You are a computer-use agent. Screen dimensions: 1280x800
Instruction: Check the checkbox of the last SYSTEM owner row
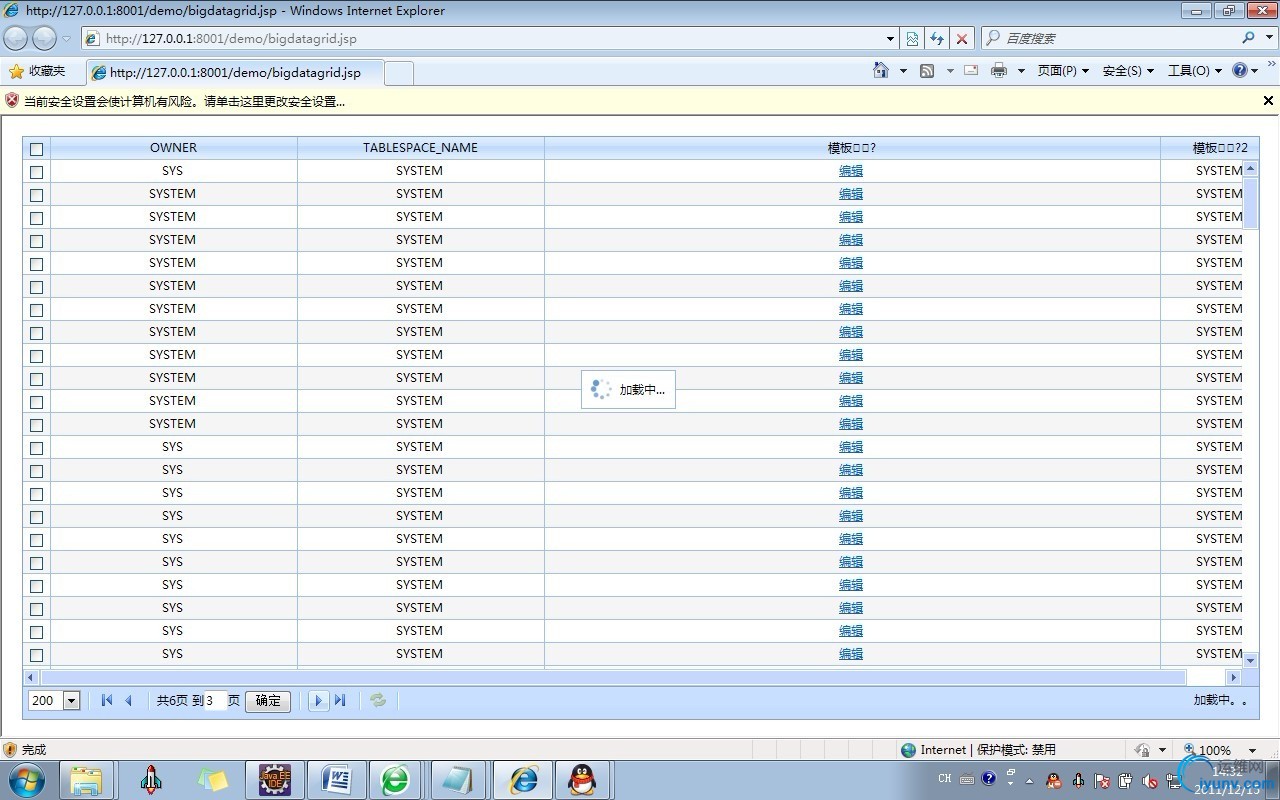[37, 425]
